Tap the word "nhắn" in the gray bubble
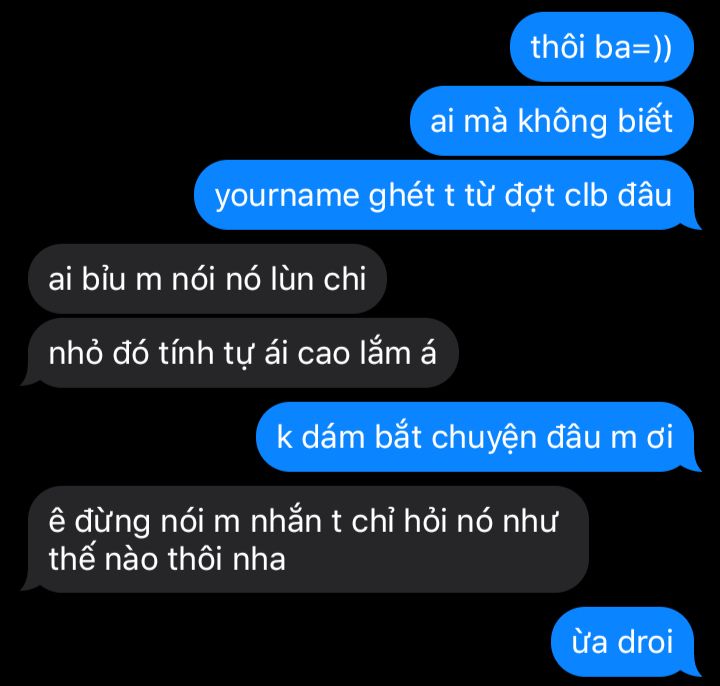The image size is (720, 686). pos(286,521)
